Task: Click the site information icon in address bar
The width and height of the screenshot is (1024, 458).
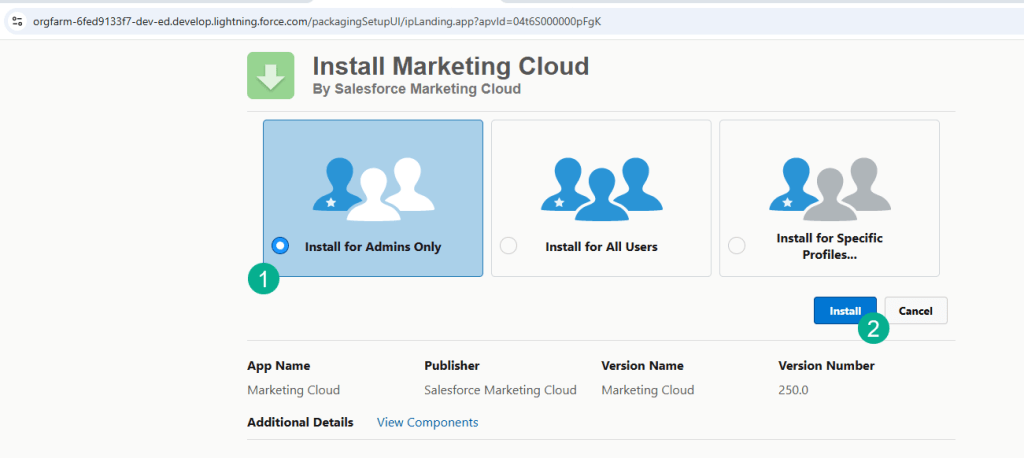Action: point(17,21)
